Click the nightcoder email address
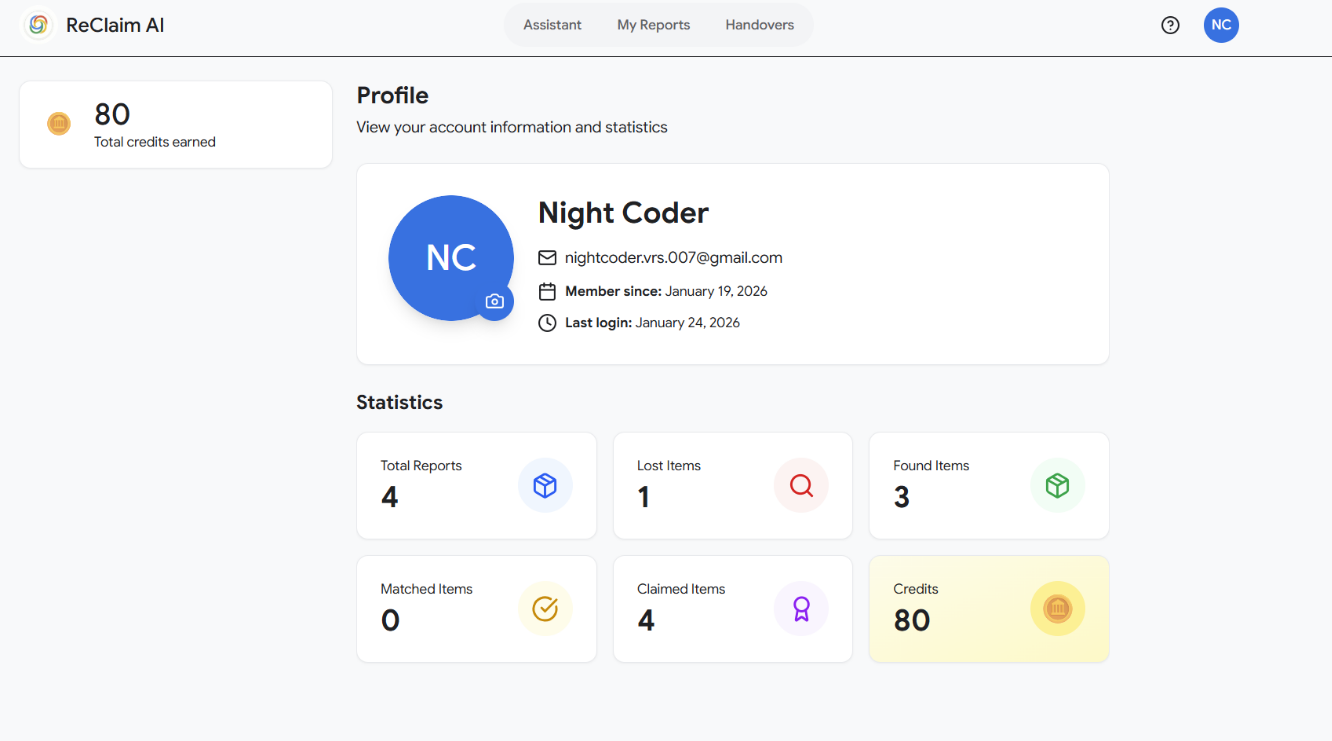 673,258
